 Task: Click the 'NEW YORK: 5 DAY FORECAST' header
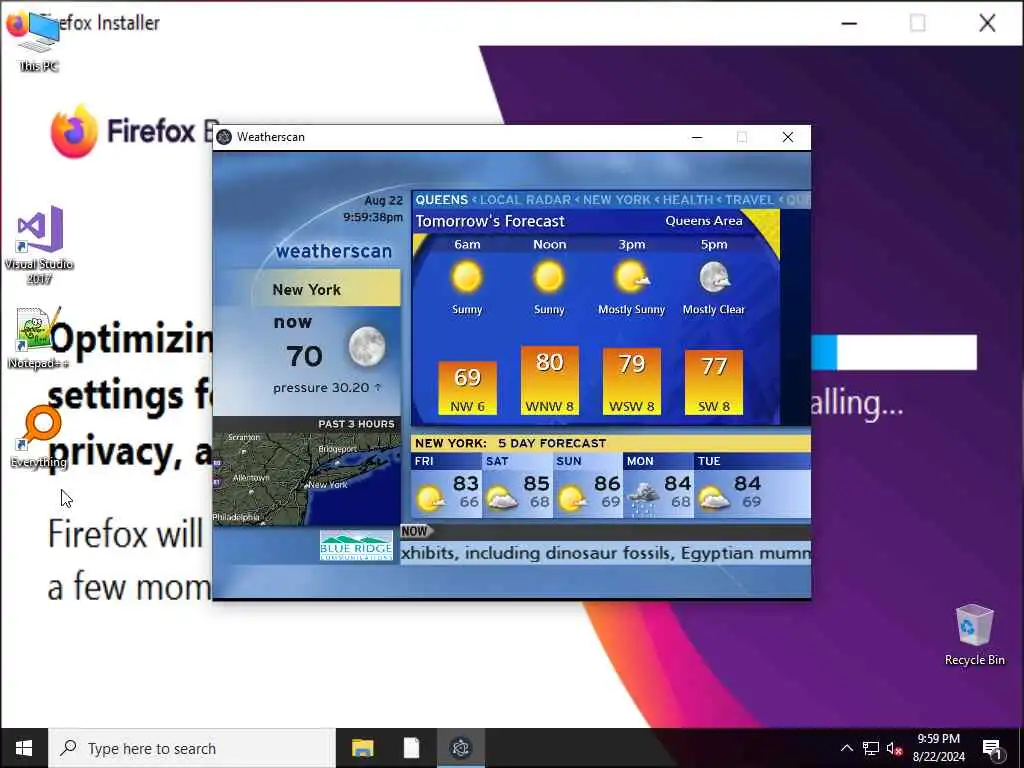(511, 443)
